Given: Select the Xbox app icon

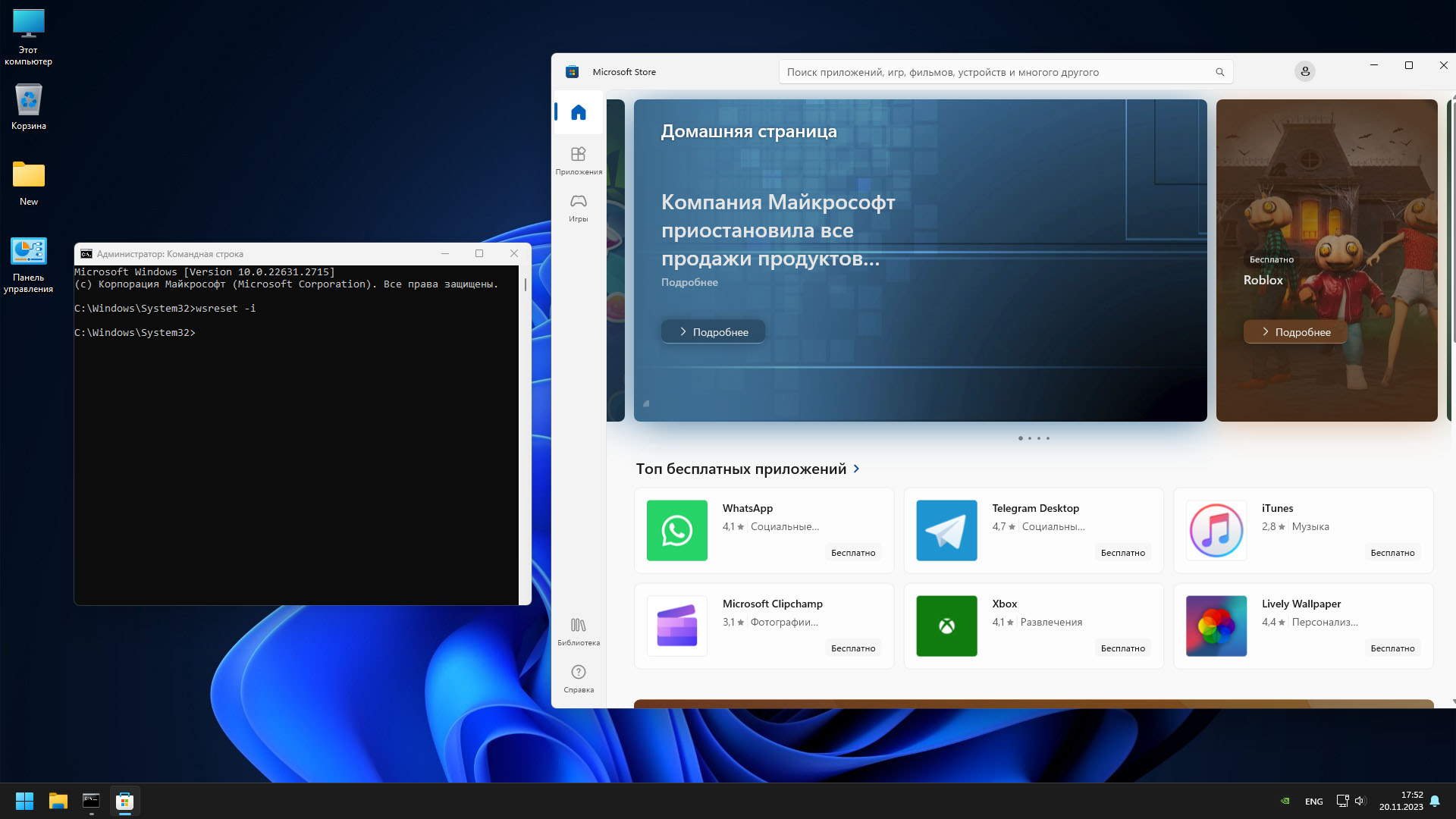Looking at the screenshot, I should pos(946,626).
